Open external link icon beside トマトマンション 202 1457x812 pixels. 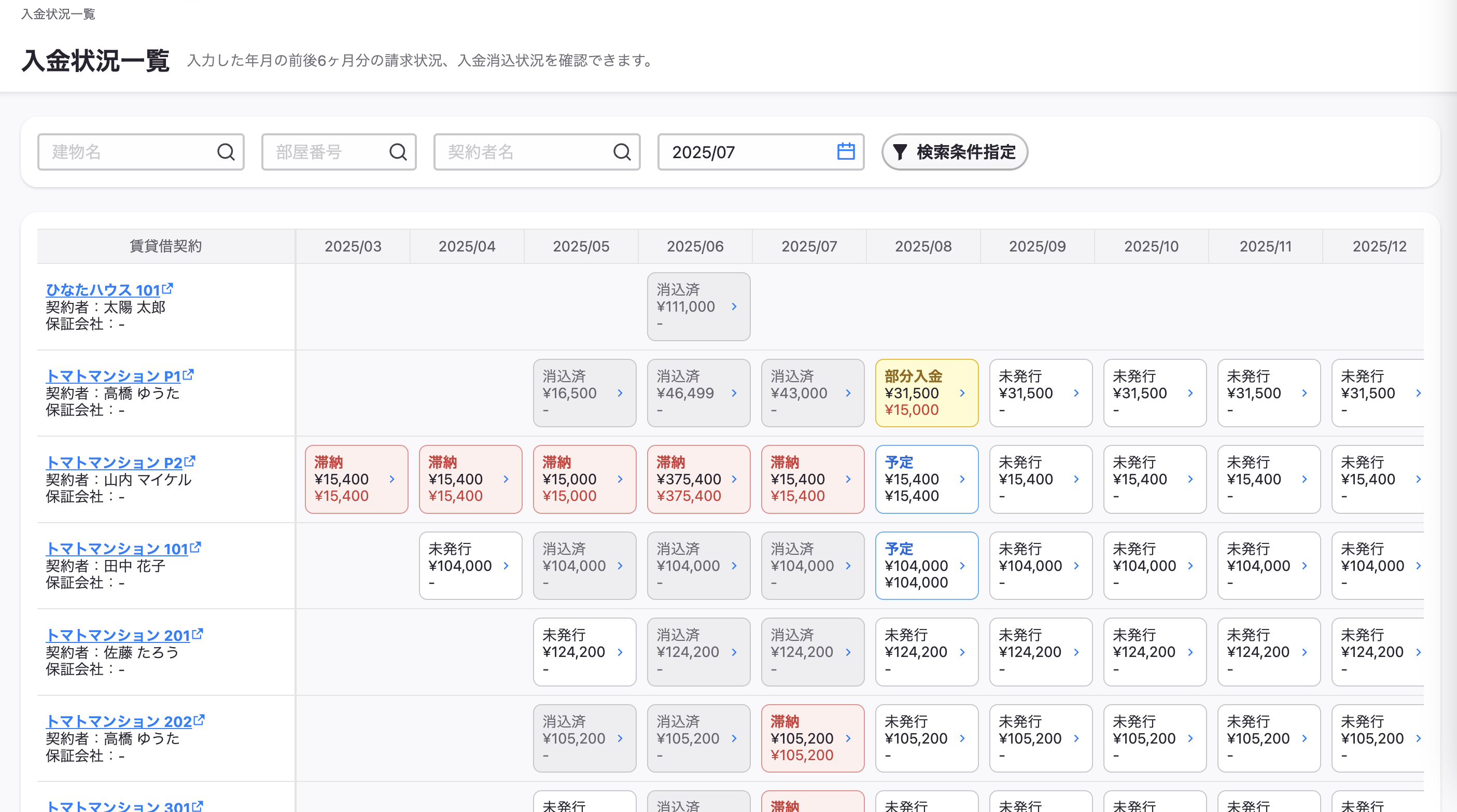pyautogui.click(x=199, y=720)
